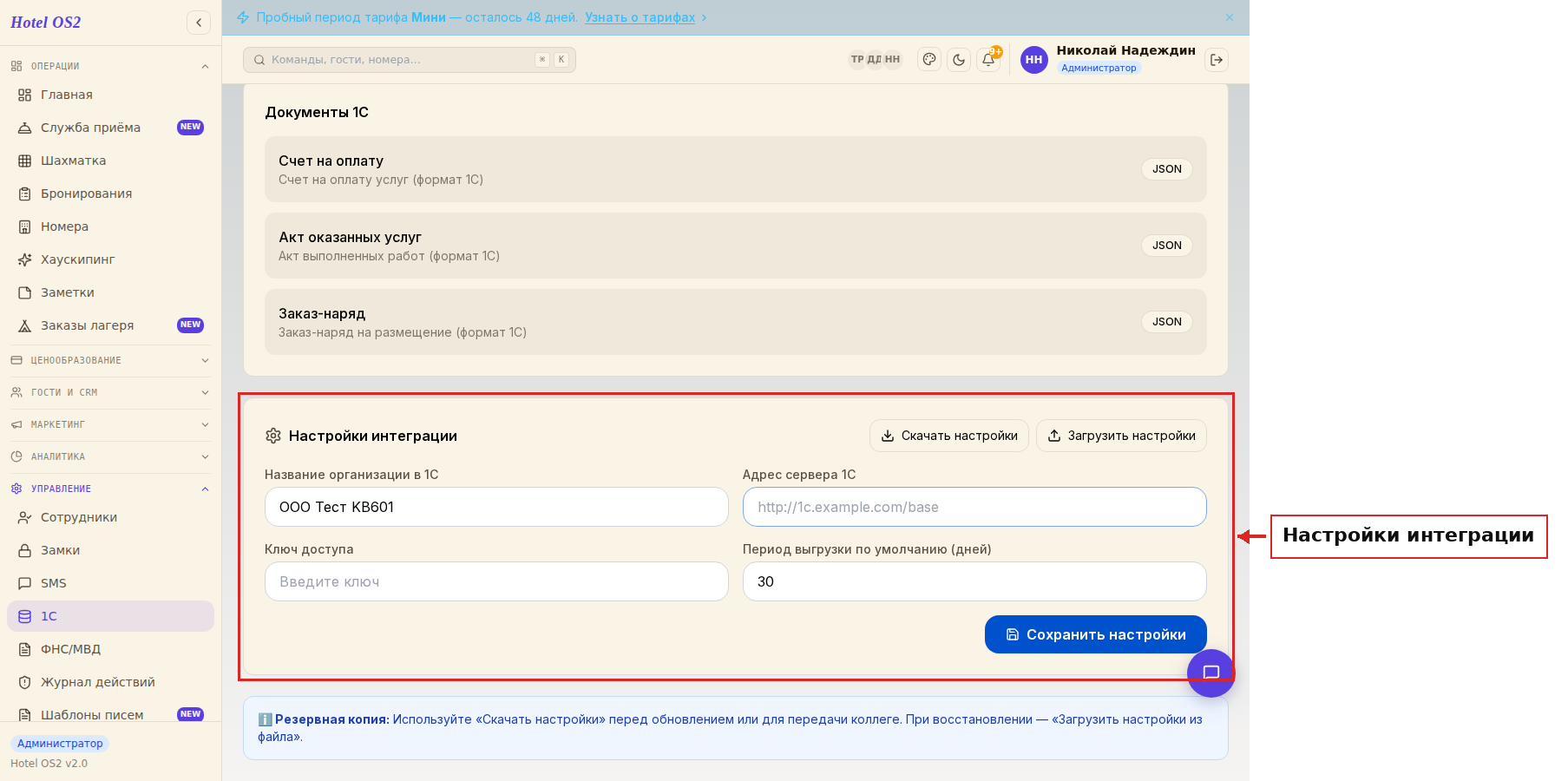
Task: Open SMS settings page
Action: [x=110, y=583]
